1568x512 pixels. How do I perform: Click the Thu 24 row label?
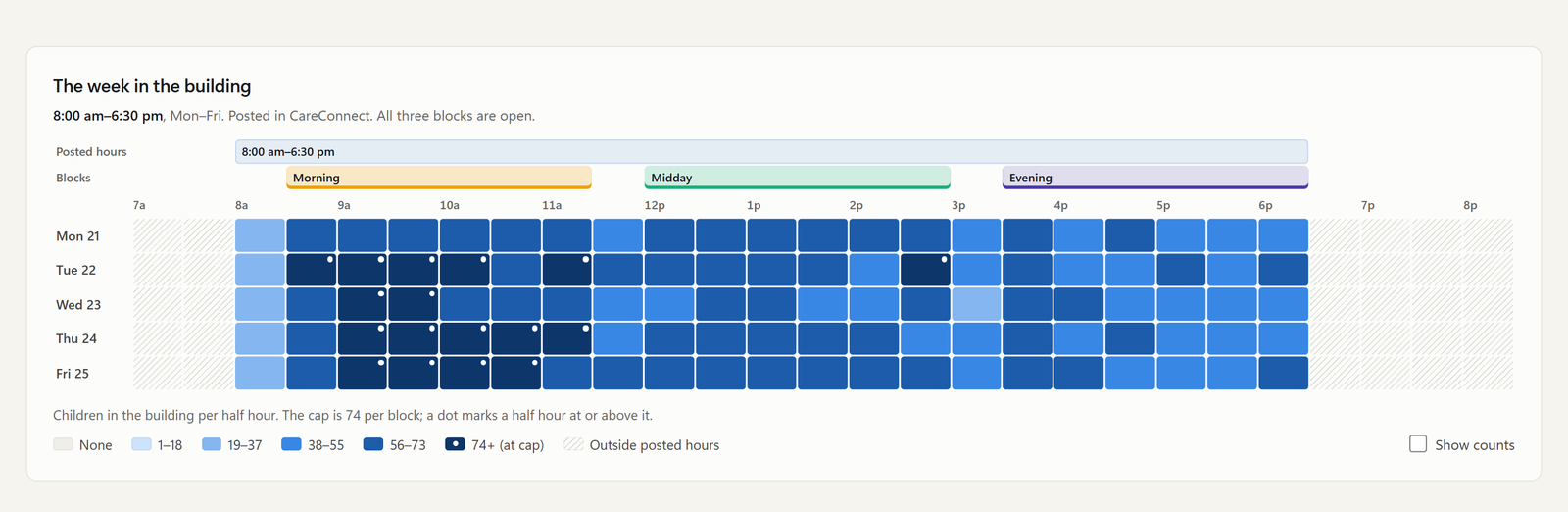click(76, 338)
